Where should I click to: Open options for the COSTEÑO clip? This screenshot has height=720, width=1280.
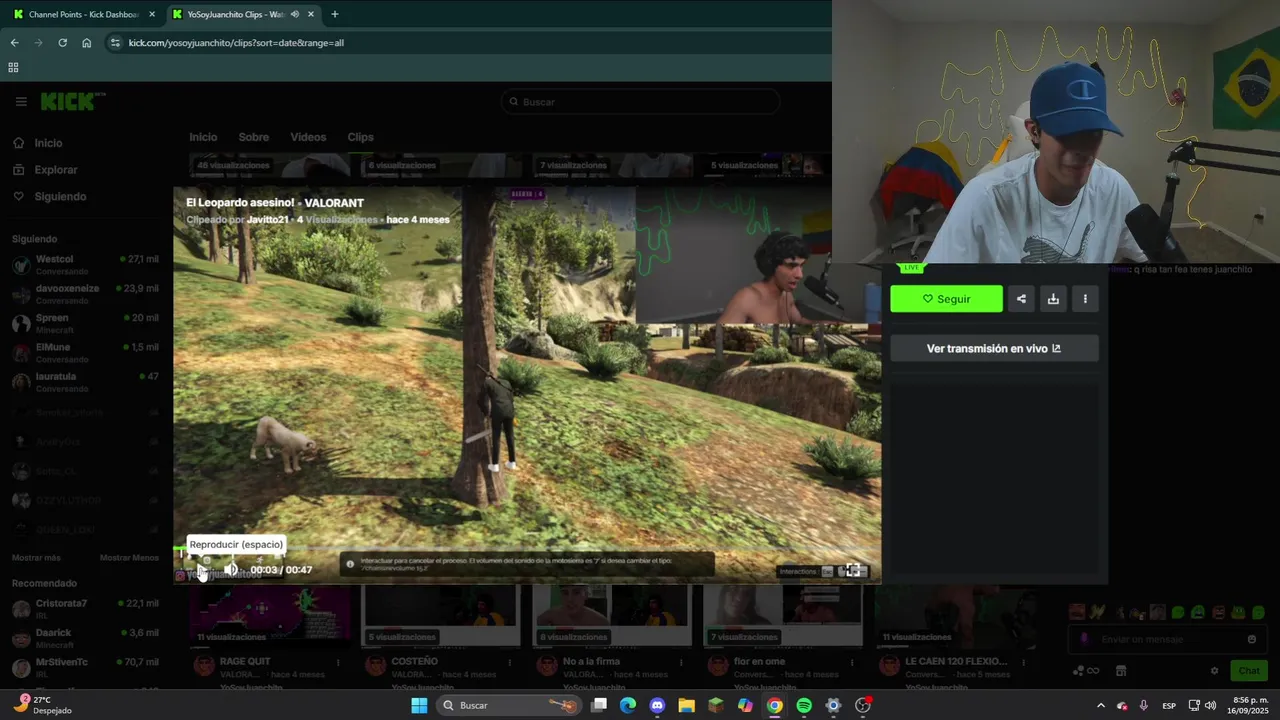coord(510,662)
